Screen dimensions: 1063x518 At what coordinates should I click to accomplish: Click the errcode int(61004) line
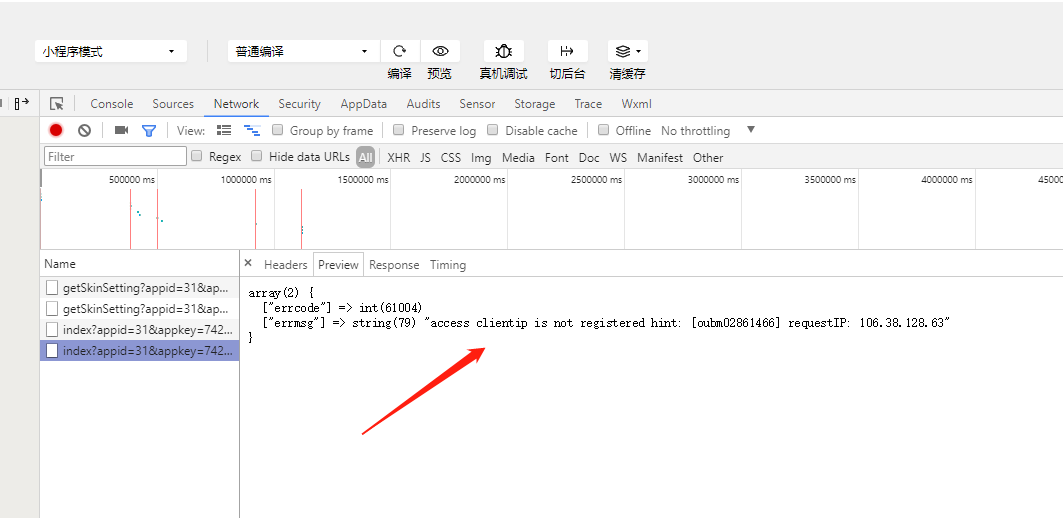342,308
